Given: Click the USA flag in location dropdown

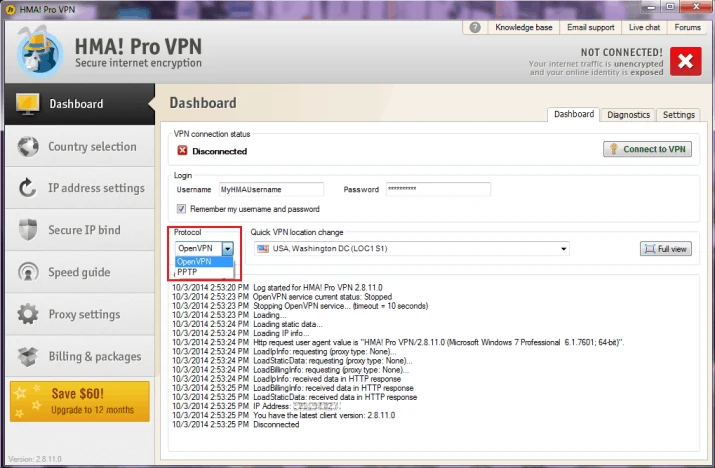Looking at the screenshot, I should click(x=263, y=249).
